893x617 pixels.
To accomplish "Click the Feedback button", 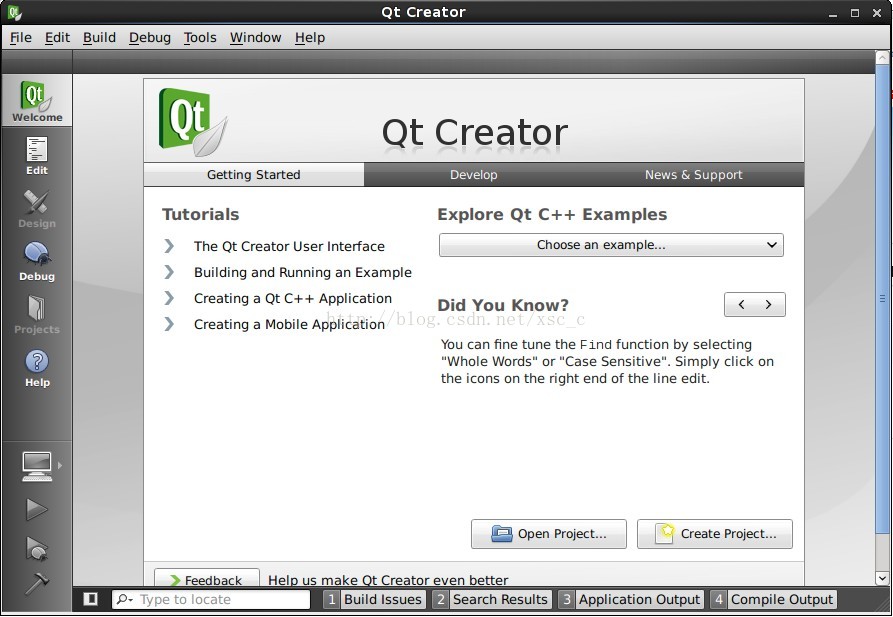I will coord(207,578).
